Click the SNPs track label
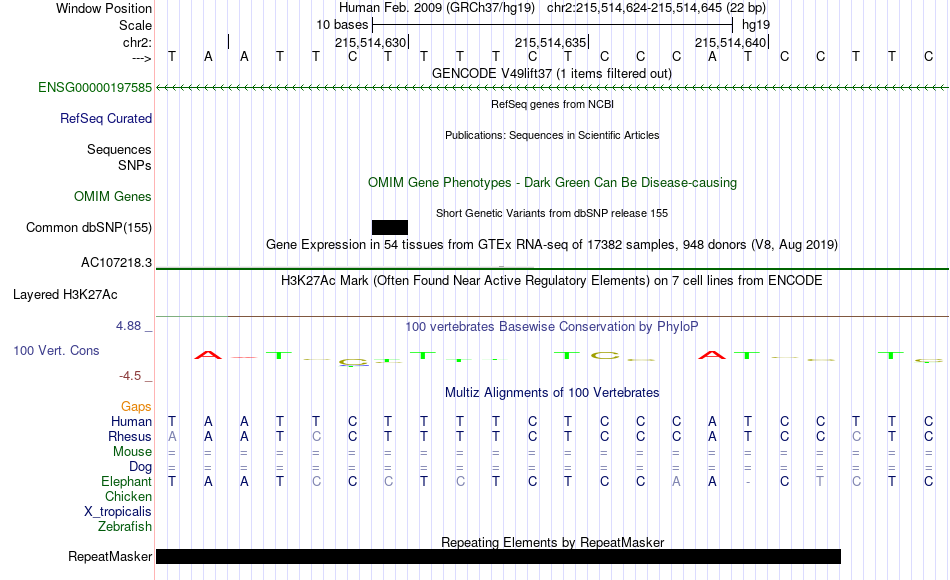This screenshot has width=950, height=580. pyautogui.click(x=135, y=165)
